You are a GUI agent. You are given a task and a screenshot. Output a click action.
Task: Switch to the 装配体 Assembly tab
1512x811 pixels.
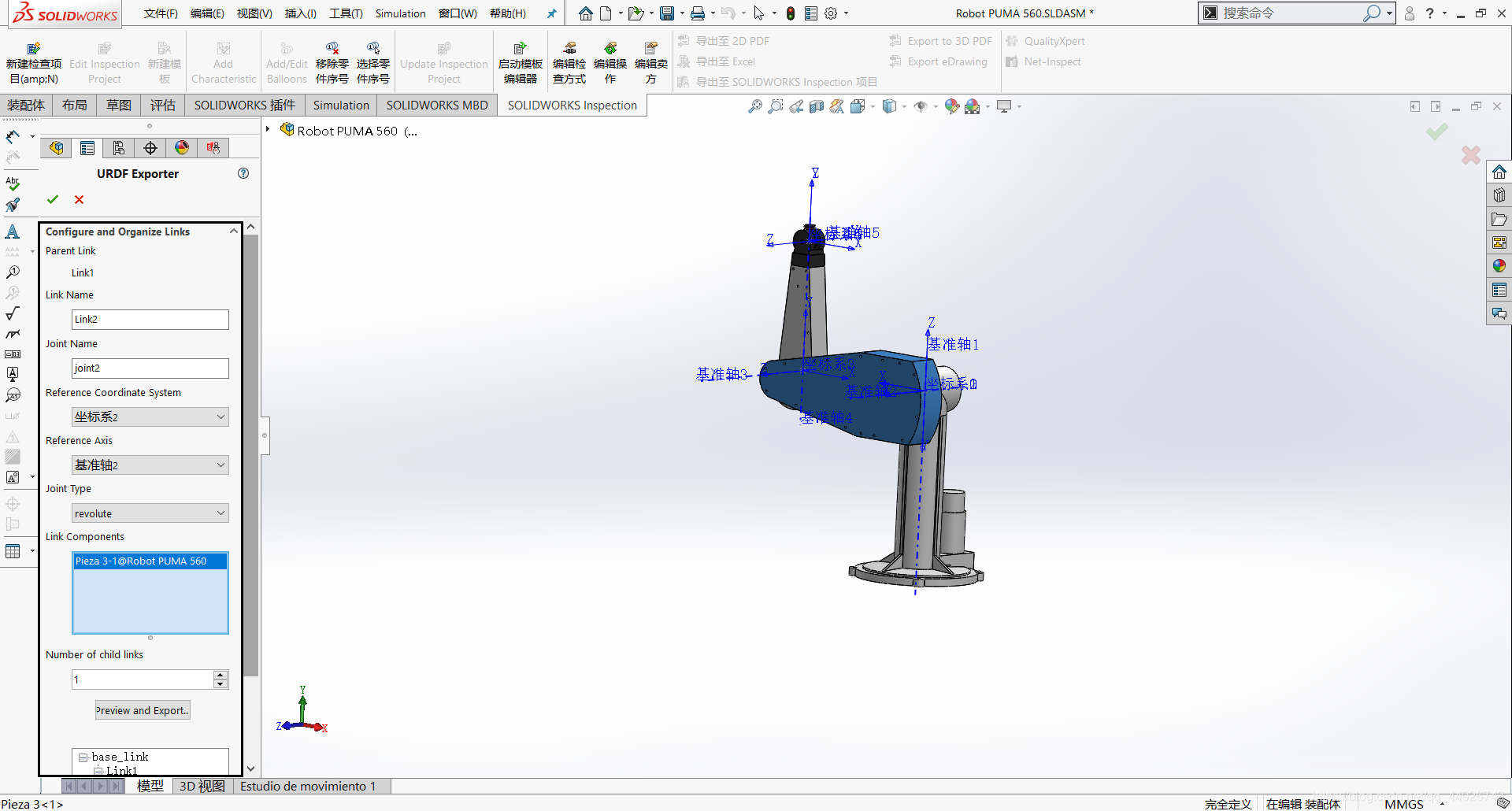[x=26, y=105]
